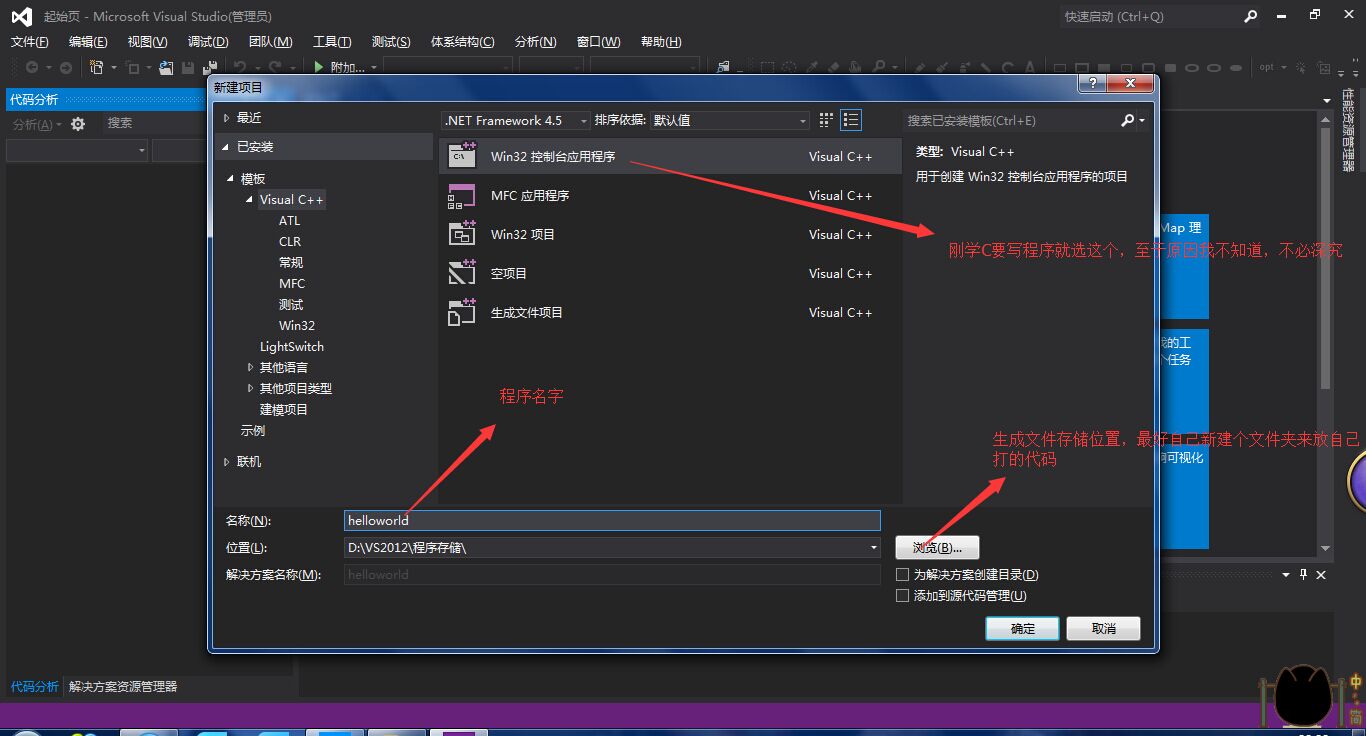
Task: Select the Win32 控制台应用程序 template icon
Action: pyautogui.click(x=462, y=156)
